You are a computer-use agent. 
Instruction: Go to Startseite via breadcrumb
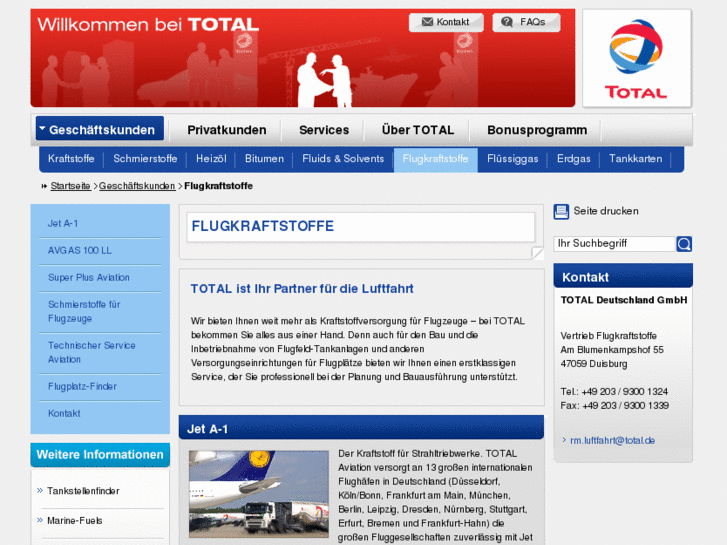point(70,186)
